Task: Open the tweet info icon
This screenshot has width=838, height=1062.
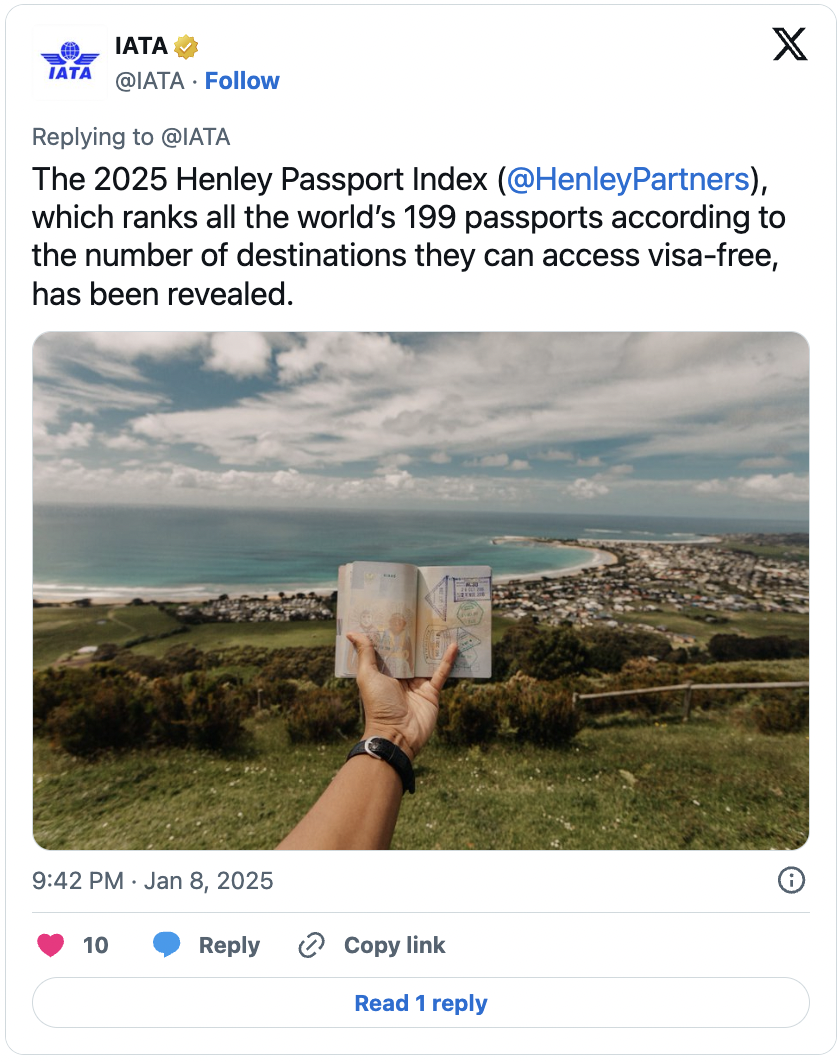Action: pos(791,880)
